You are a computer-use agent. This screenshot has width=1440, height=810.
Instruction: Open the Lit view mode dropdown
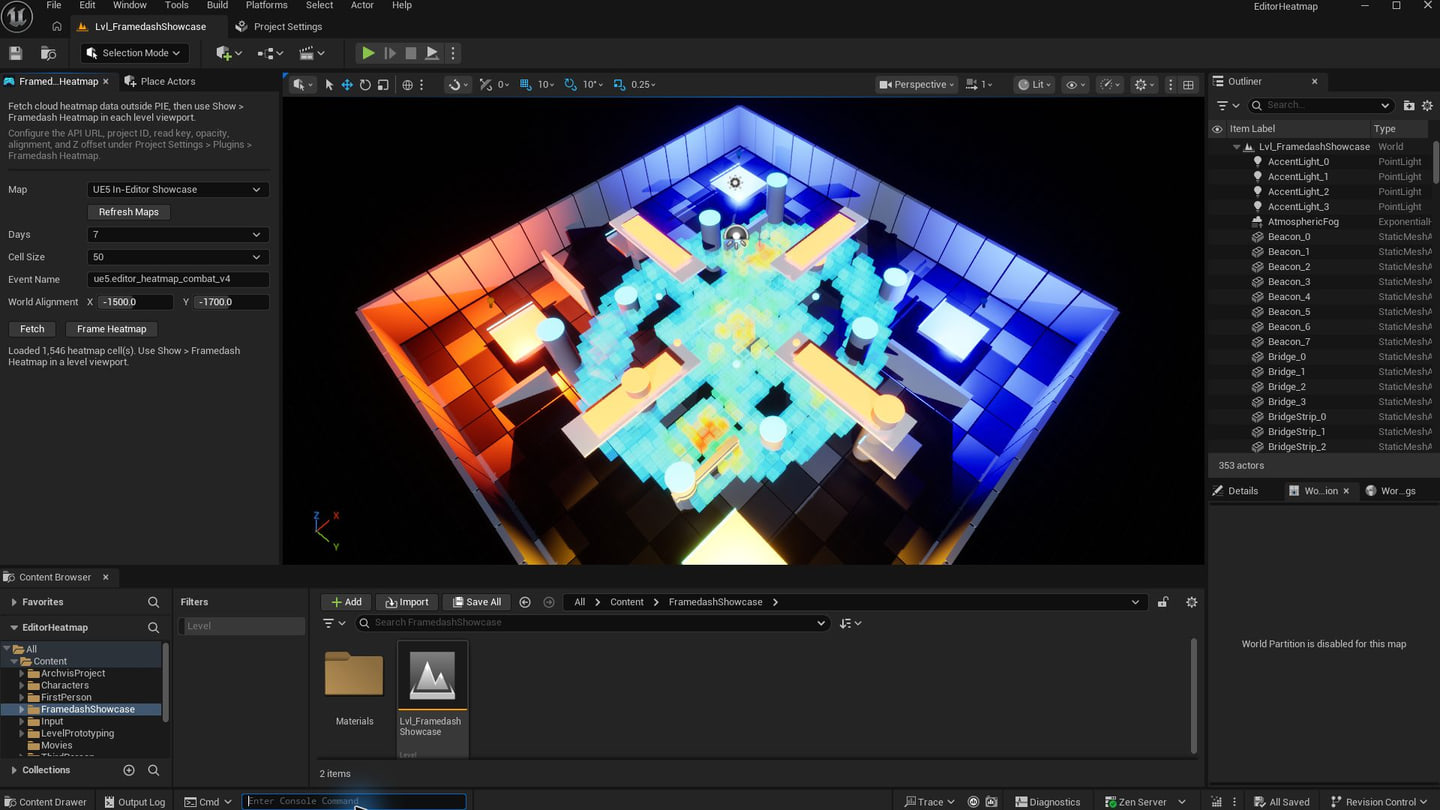click(1034, 85)
